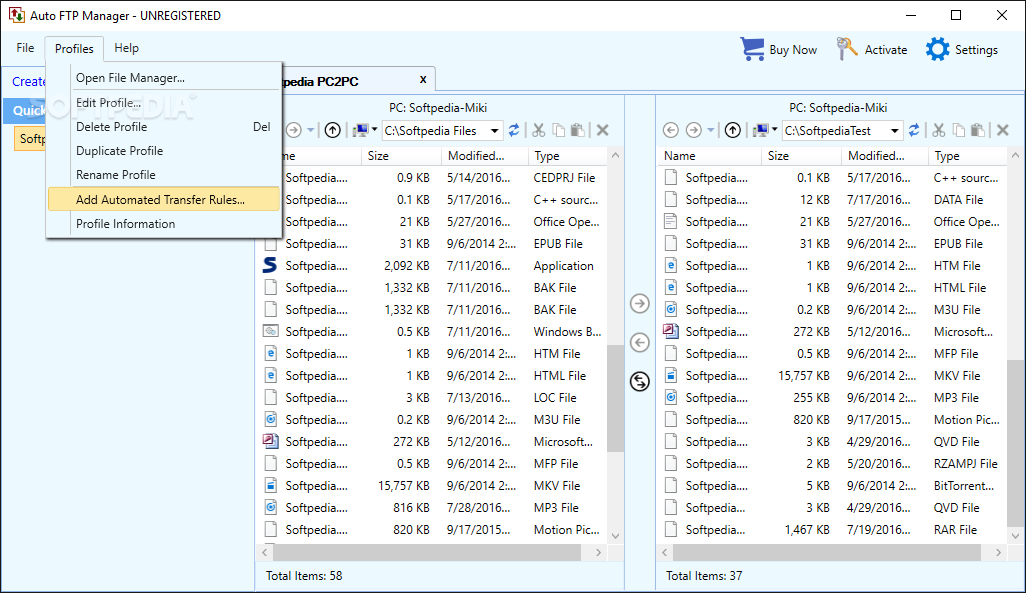Open Profile Information from the menu
Image resolution: width=1026 pixels, height=593 pixels.
pyautogui.click(x=164, y=224)
